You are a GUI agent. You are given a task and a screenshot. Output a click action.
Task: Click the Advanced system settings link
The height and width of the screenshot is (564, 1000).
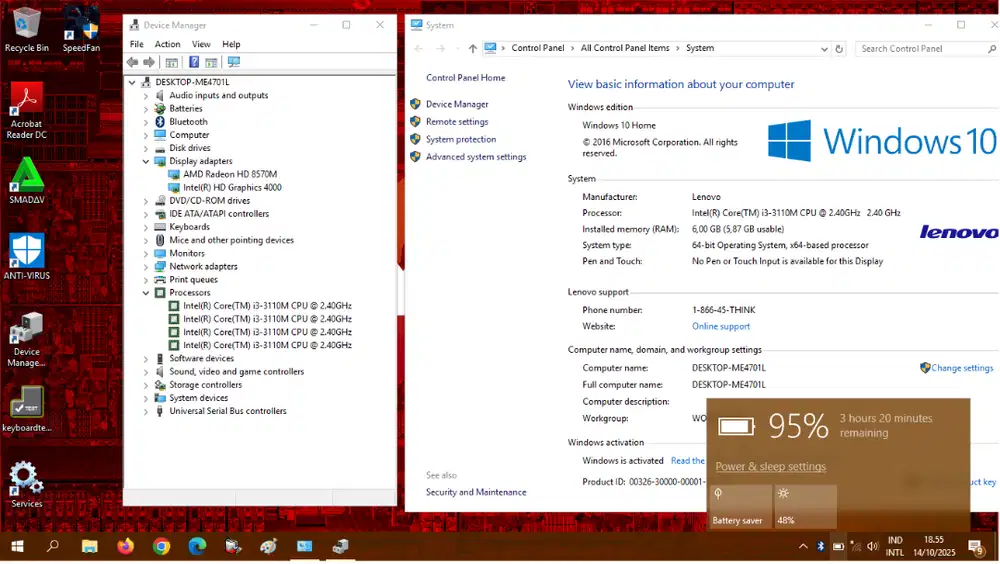[x=475, y=157]
